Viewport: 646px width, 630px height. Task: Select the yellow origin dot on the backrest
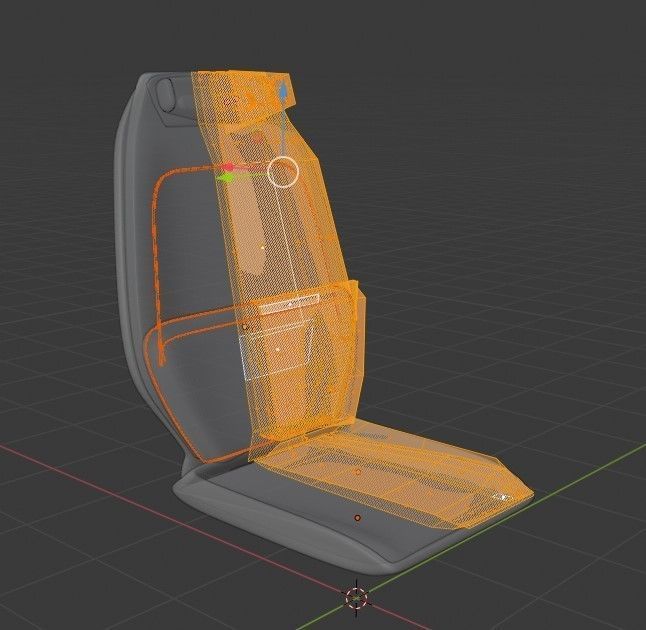[263, 248]
